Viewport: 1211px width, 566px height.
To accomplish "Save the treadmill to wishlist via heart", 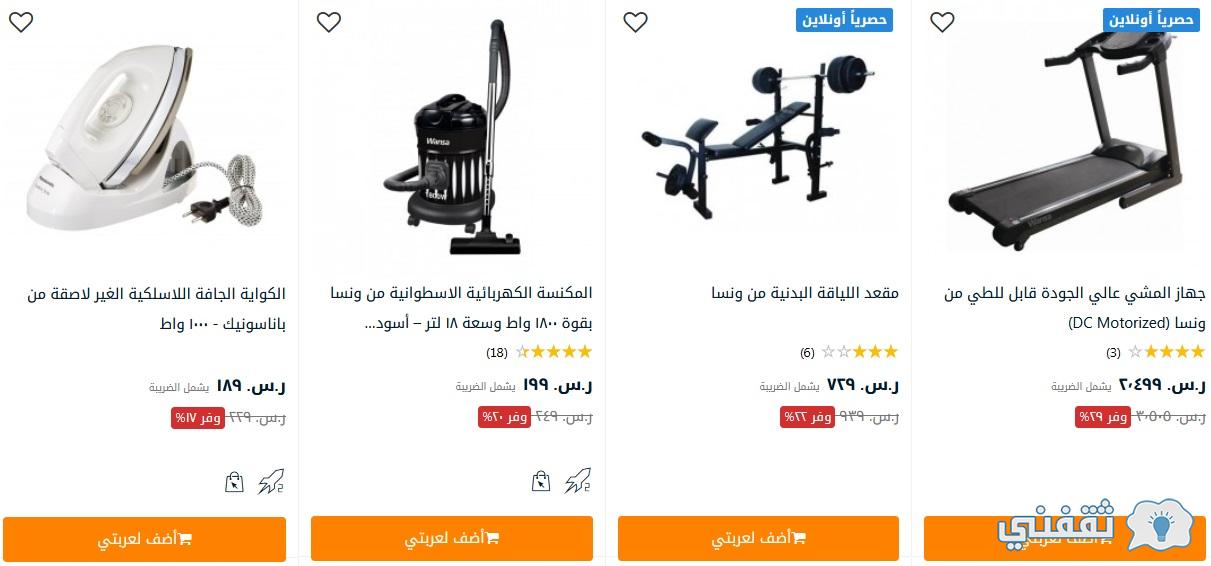I will tap(942, 22).
